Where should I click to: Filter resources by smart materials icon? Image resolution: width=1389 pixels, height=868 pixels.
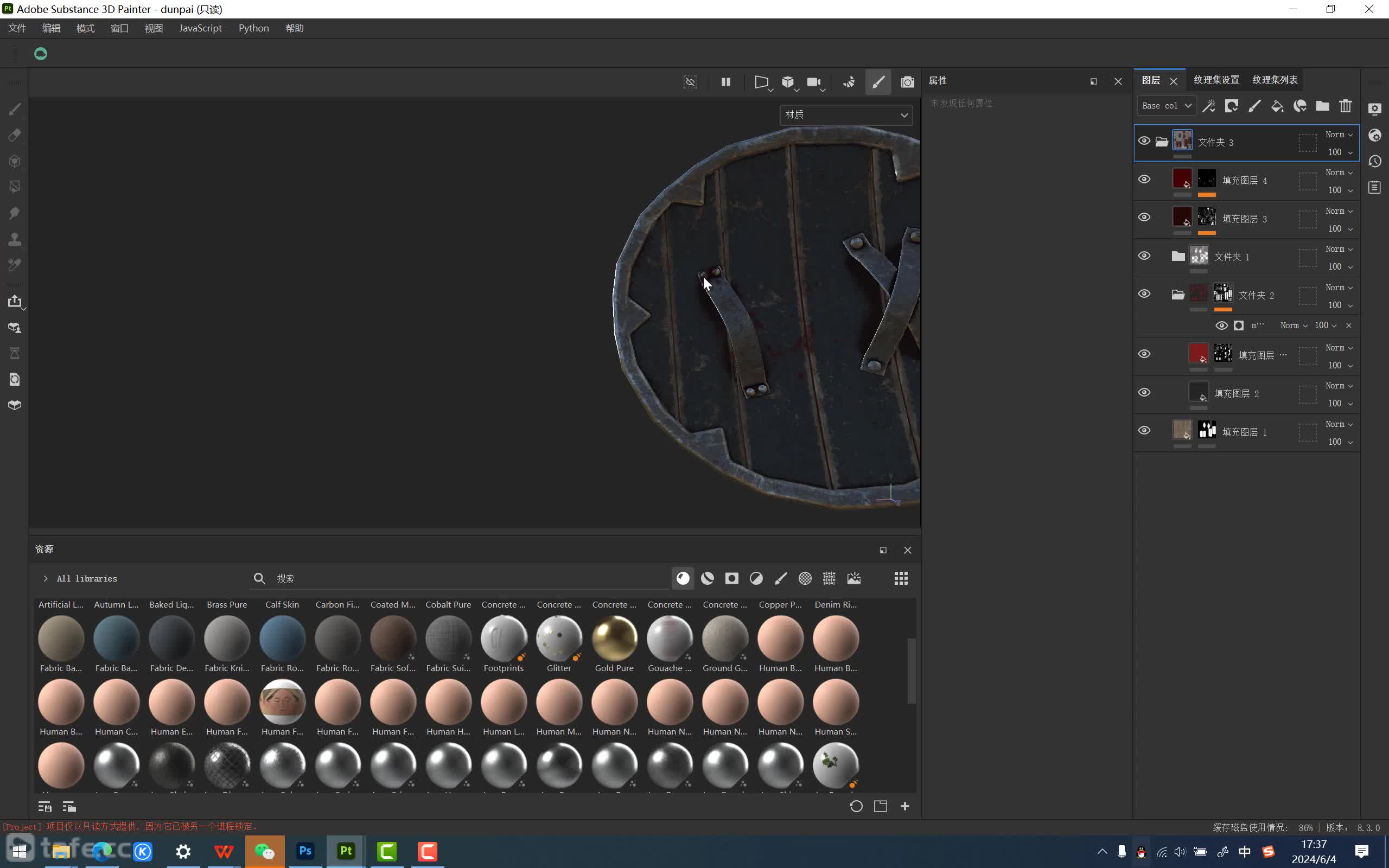click(x=707, y=578)
